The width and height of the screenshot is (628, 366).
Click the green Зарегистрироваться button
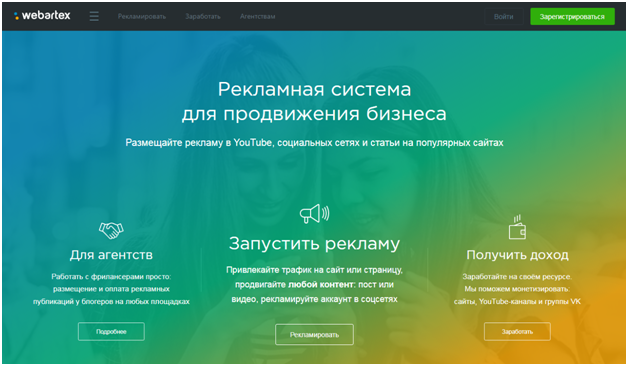pos(572,17)
